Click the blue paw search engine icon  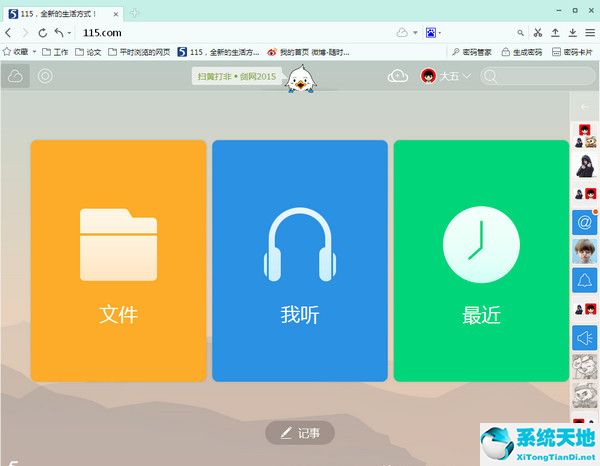tap(431, 33)
